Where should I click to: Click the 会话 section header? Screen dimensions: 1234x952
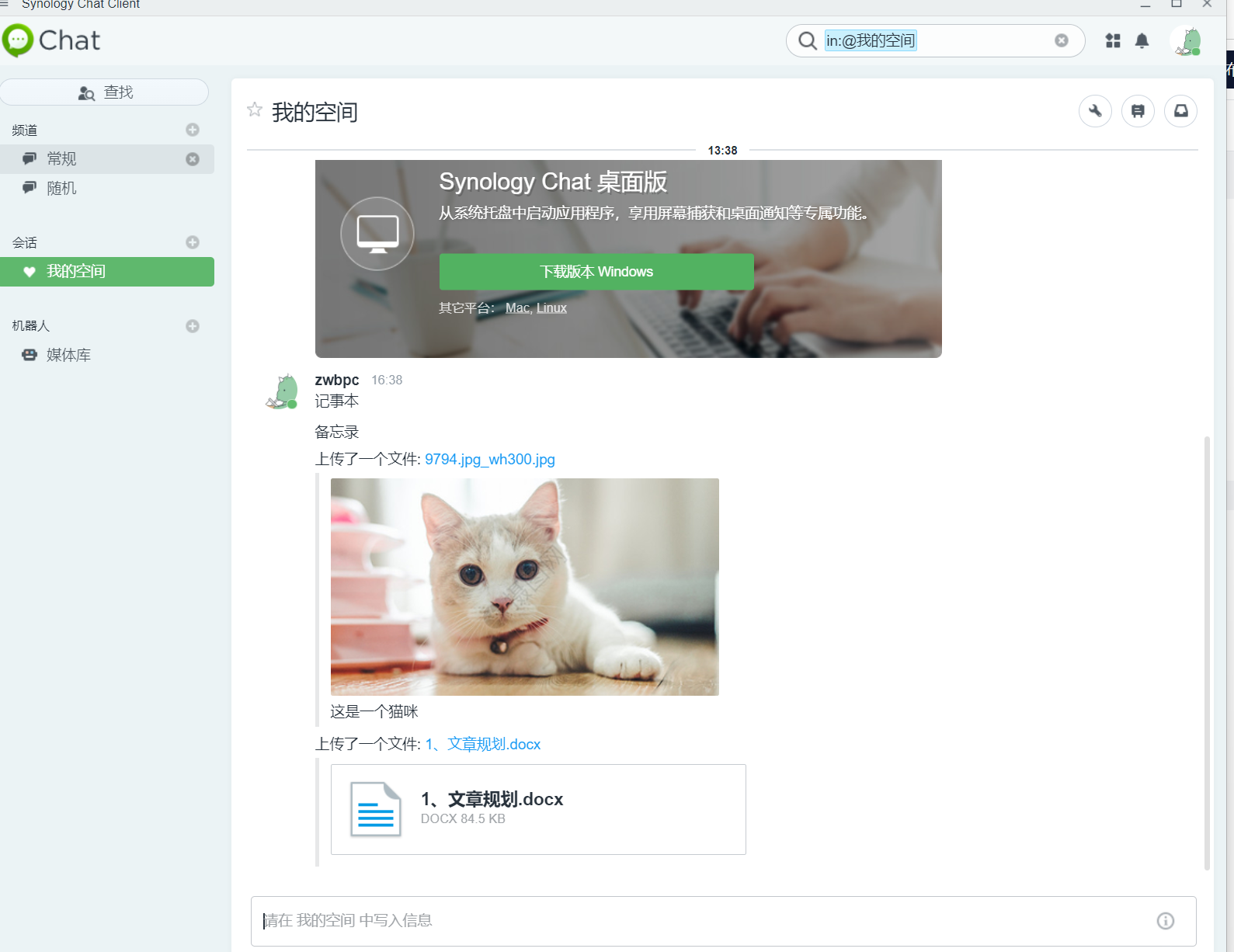(x=25, y=243)
